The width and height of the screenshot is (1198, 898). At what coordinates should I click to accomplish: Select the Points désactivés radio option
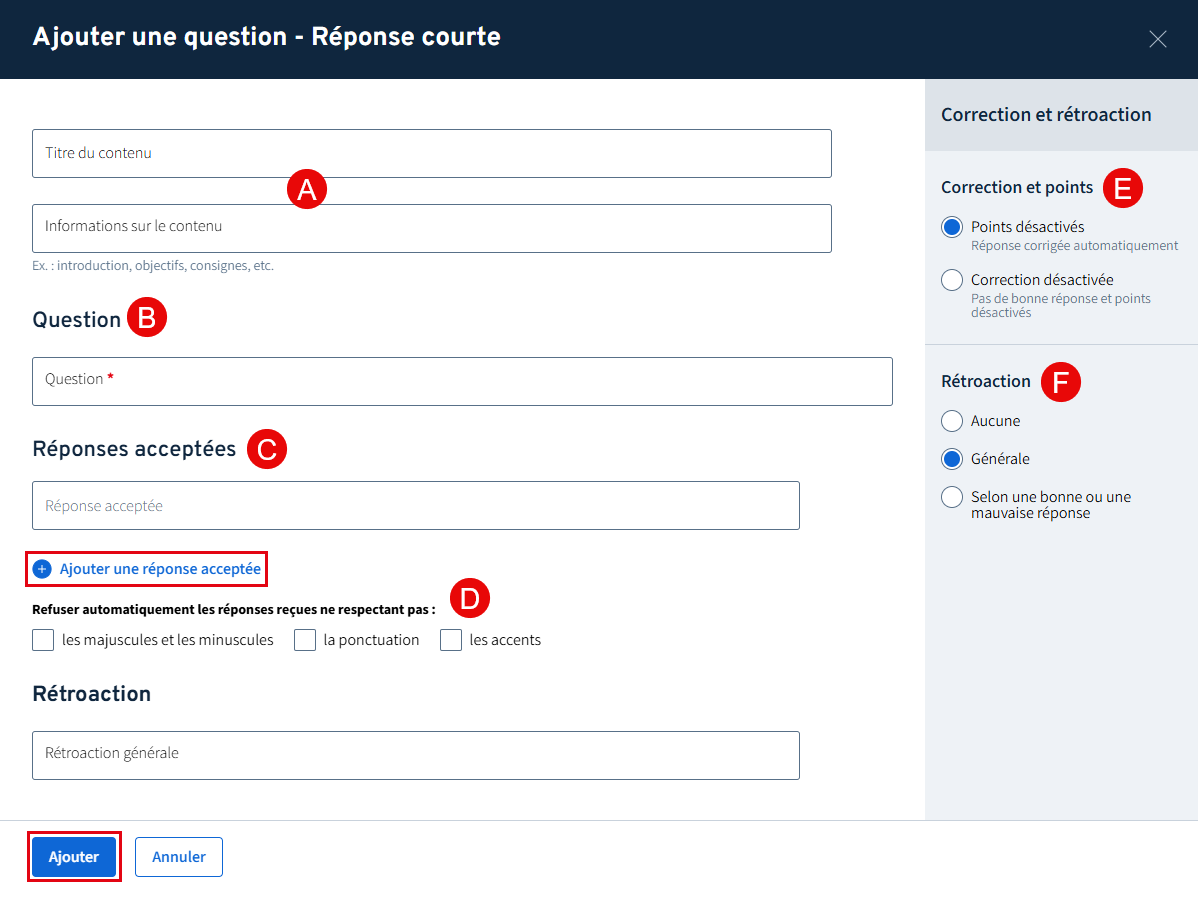[x=952, y=227]
